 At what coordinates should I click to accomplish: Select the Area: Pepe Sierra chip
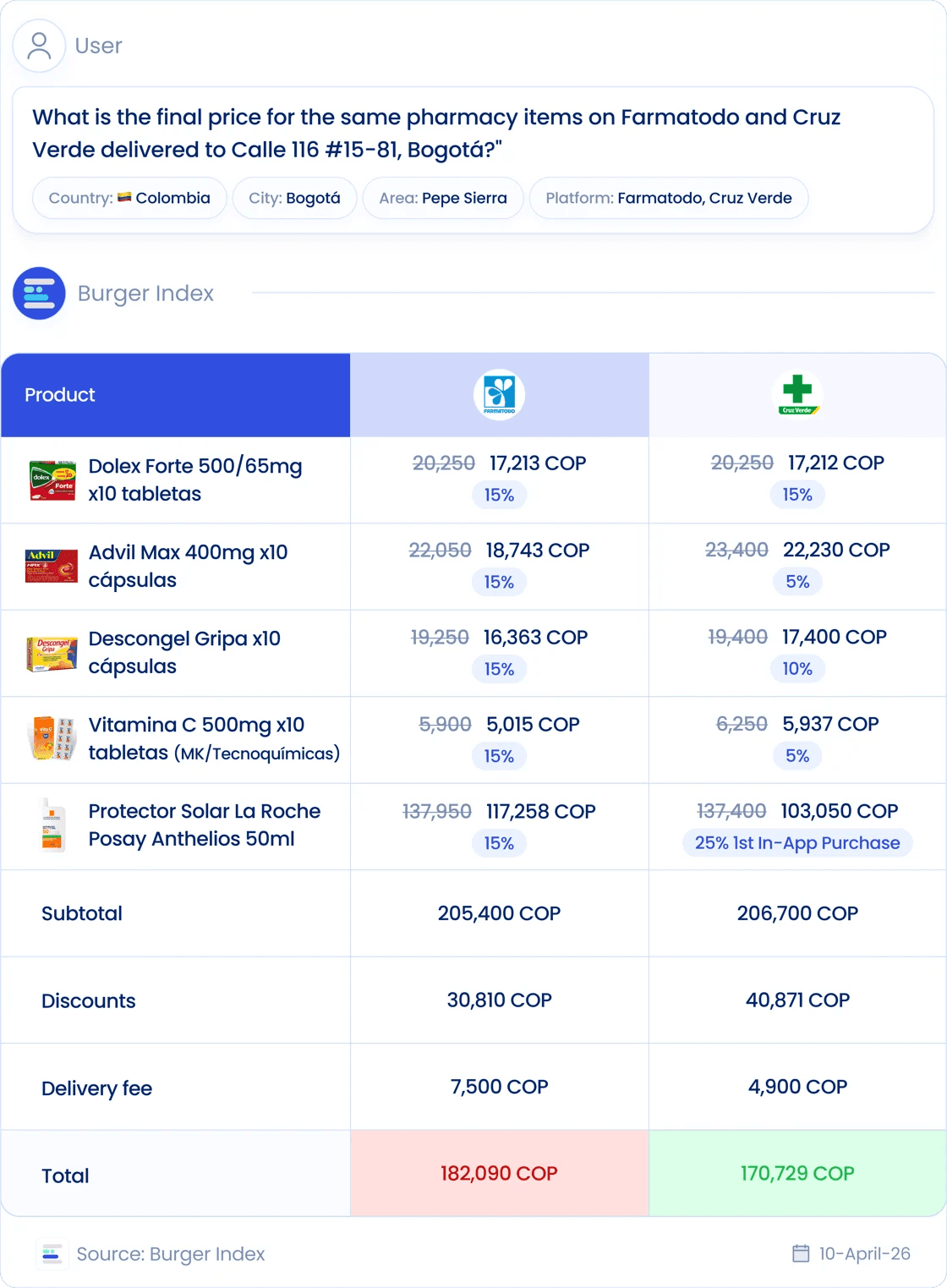443,198
